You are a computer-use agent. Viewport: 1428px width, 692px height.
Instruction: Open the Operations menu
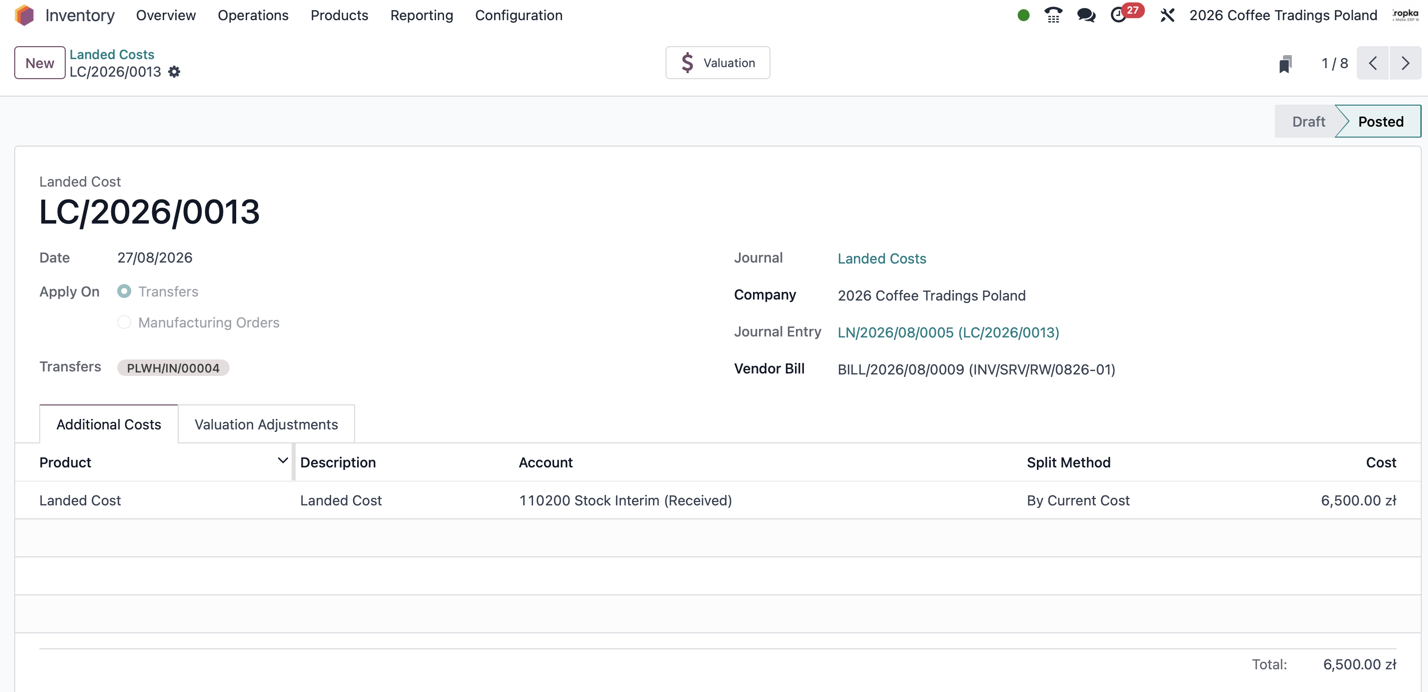tap(253, 15)
